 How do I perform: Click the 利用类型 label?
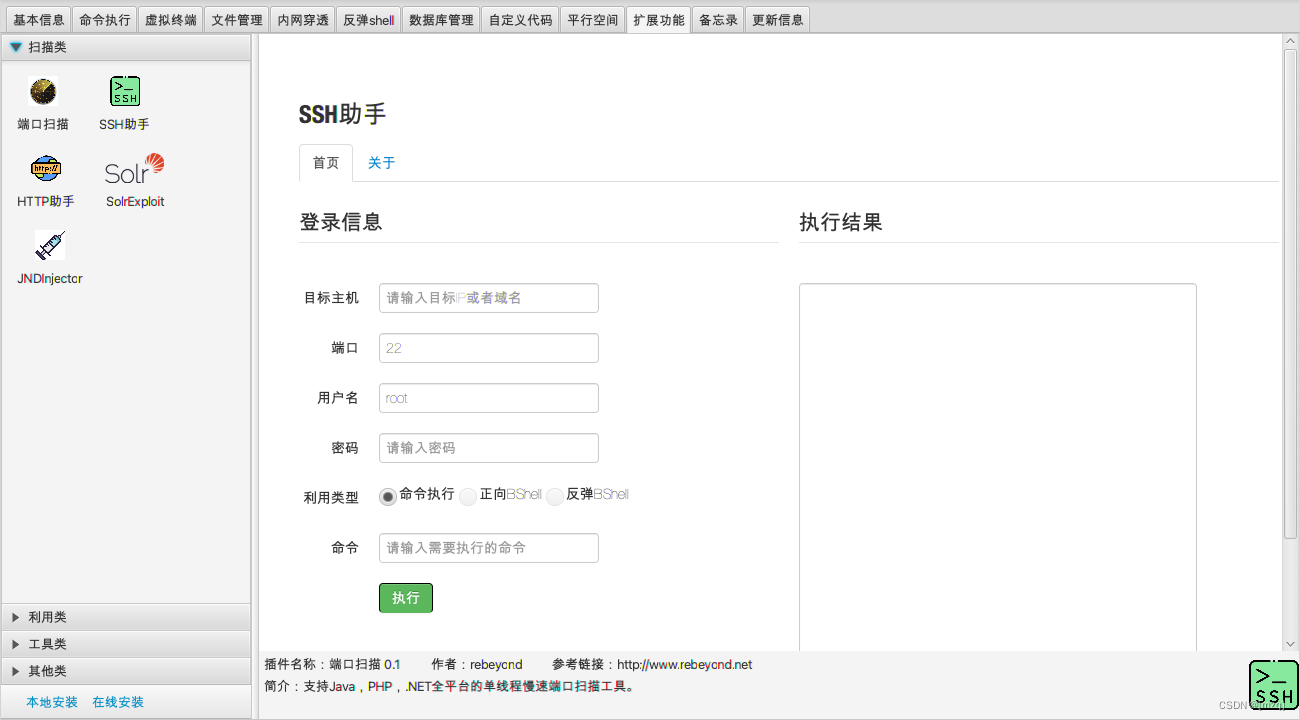[331, 498]
